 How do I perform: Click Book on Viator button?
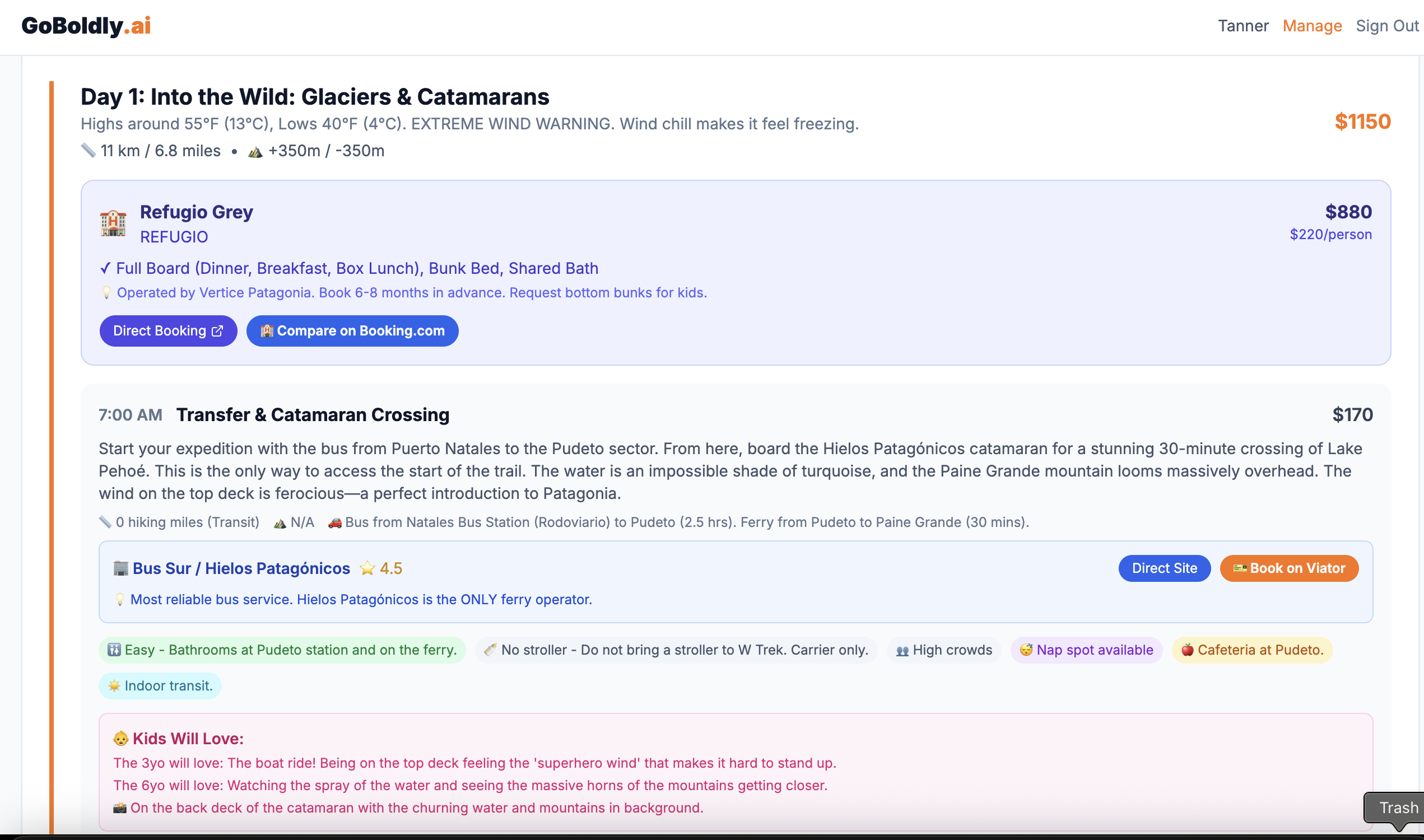pyautogui.click(x=1288, y=568)
